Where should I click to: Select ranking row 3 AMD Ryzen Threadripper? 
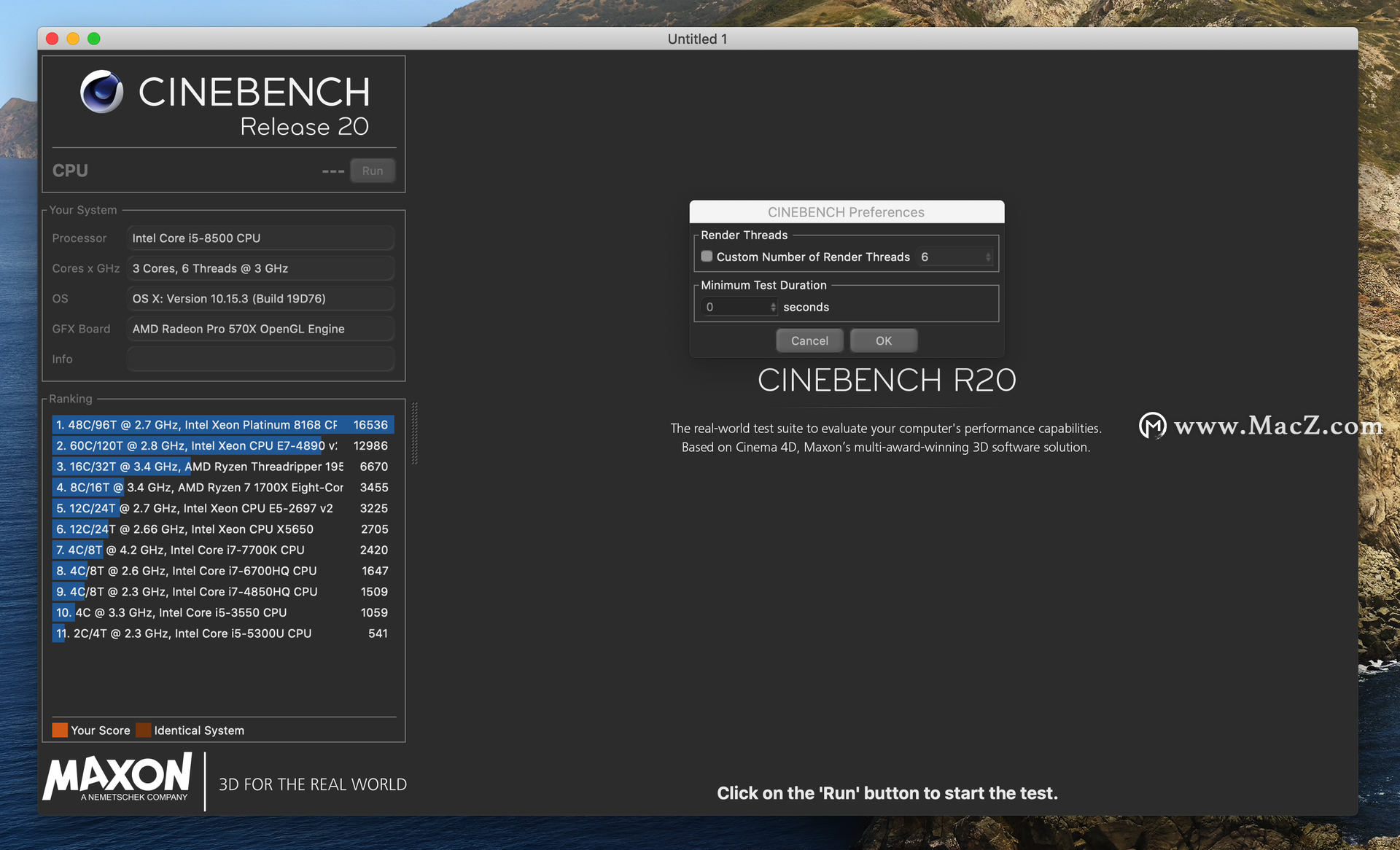(x=223, y=467)
